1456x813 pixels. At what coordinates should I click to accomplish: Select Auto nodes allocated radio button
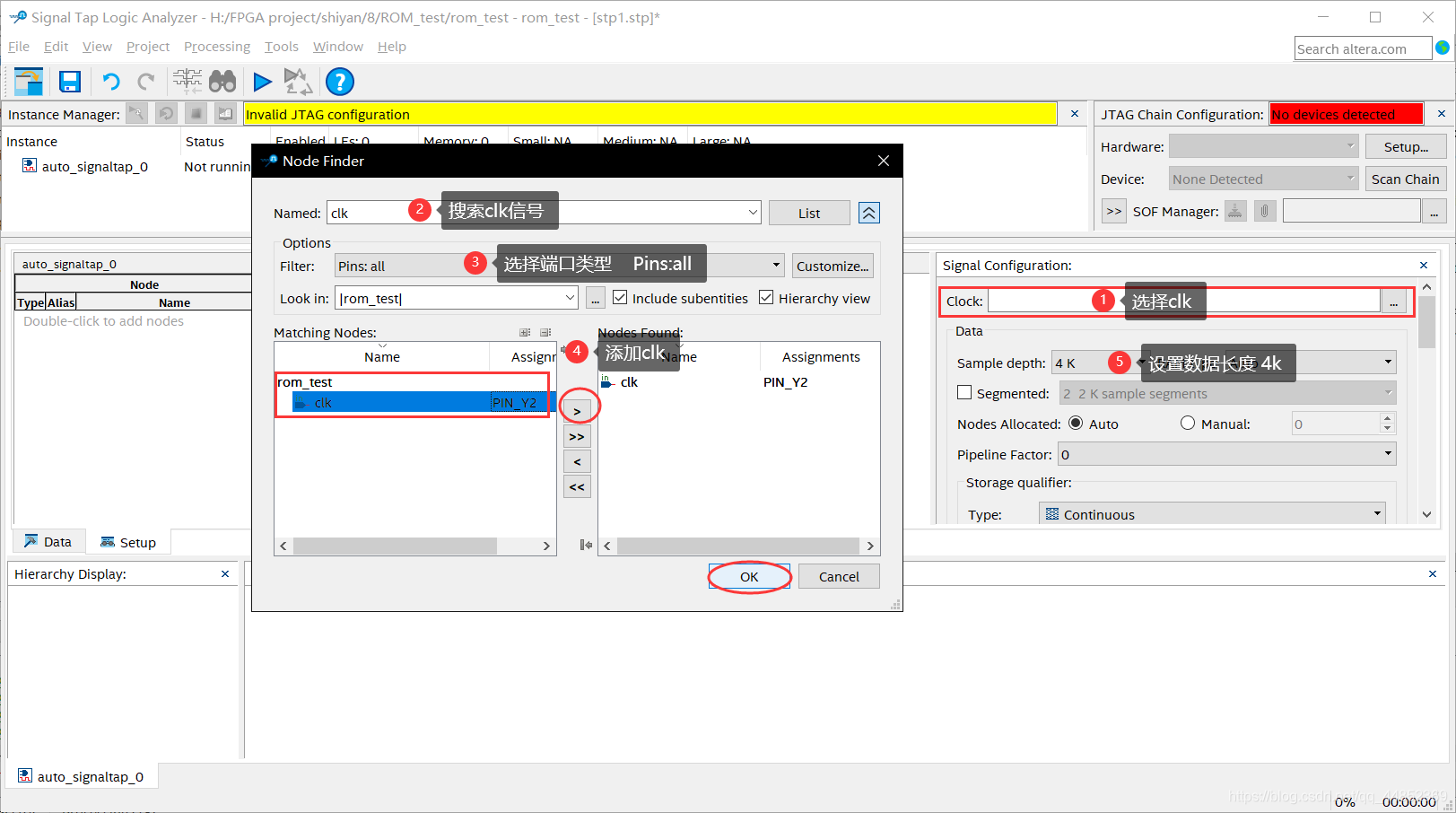1075,423
